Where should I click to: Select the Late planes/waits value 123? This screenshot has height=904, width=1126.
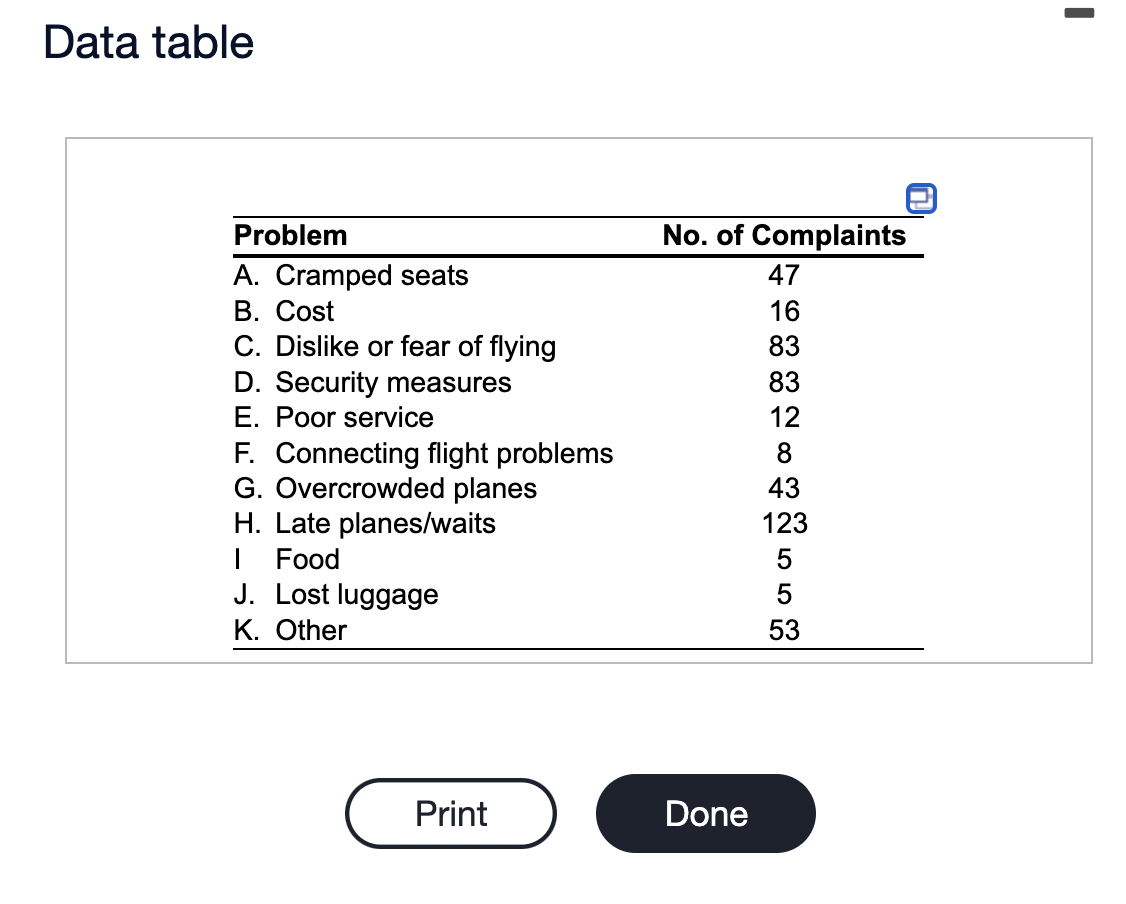(786, 523)
